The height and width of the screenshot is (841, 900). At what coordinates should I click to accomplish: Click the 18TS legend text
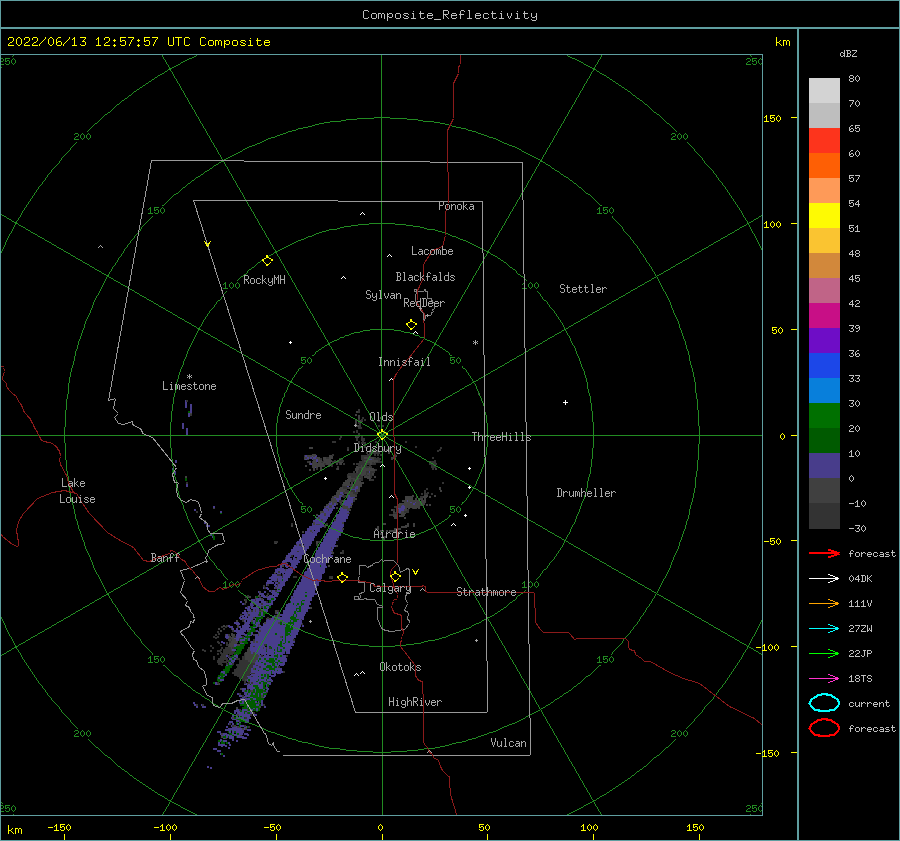[x=860, y=679]
